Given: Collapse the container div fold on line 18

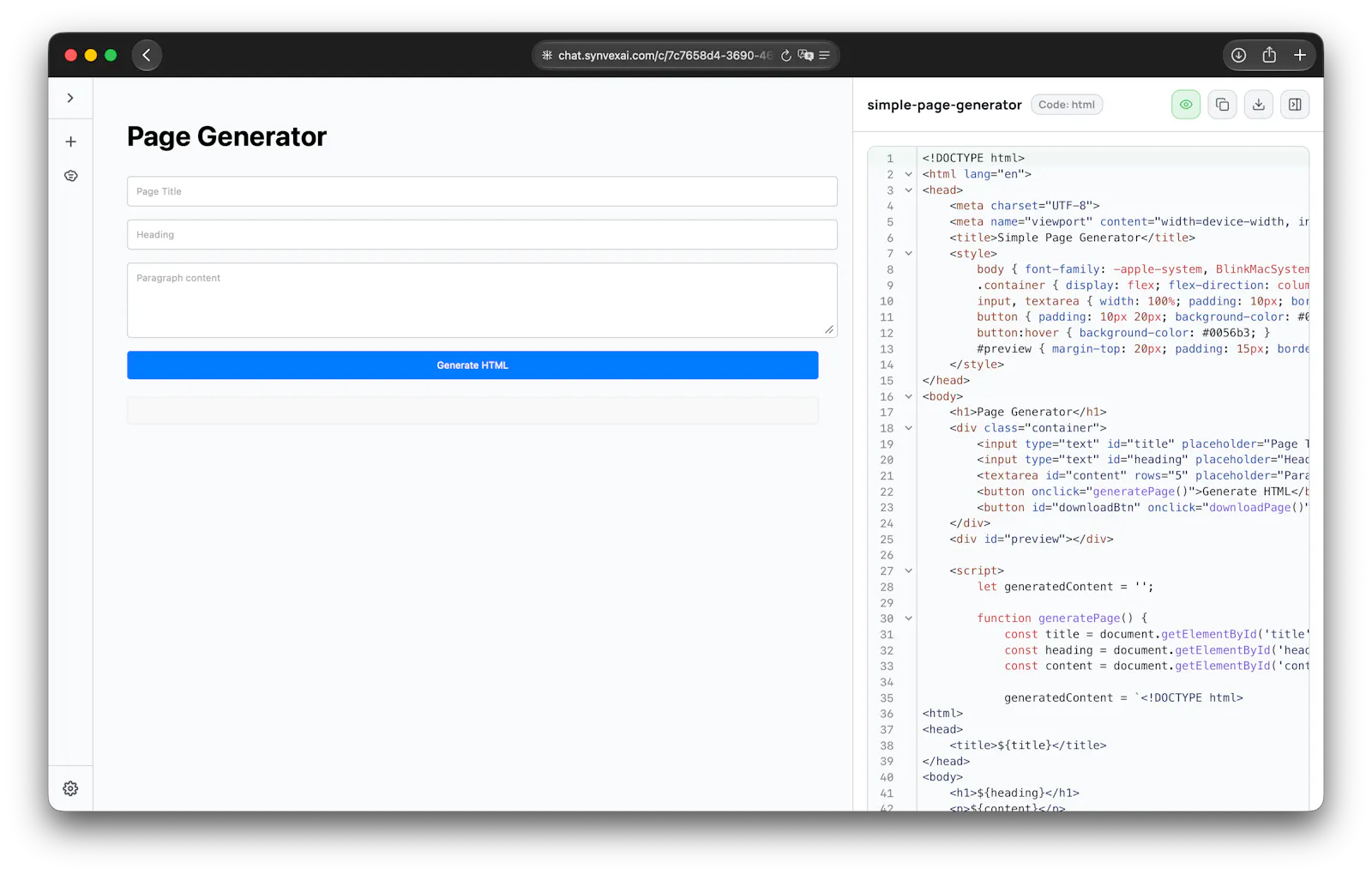Looking at the screenshot, I should tap(908, 428).
